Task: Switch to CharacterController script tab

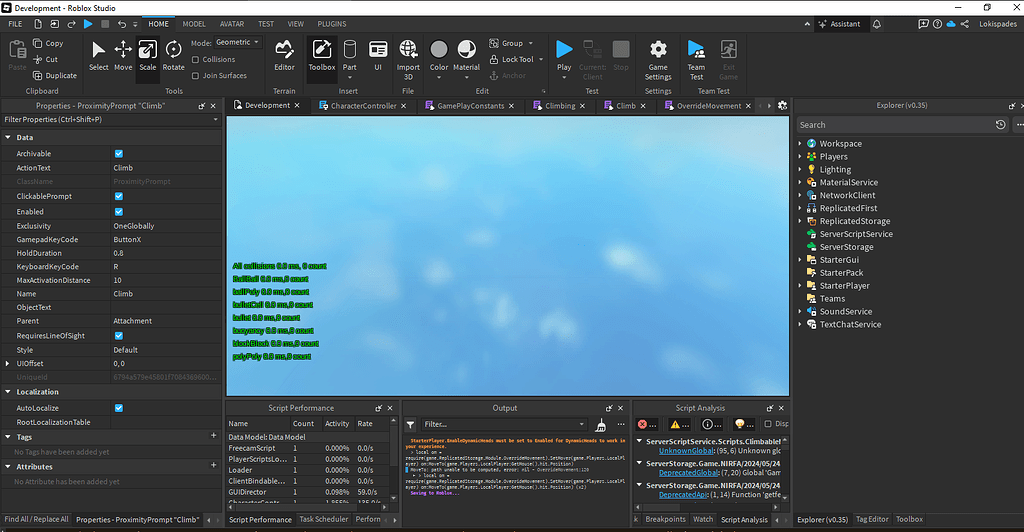Action: click(x=363, y=106)
